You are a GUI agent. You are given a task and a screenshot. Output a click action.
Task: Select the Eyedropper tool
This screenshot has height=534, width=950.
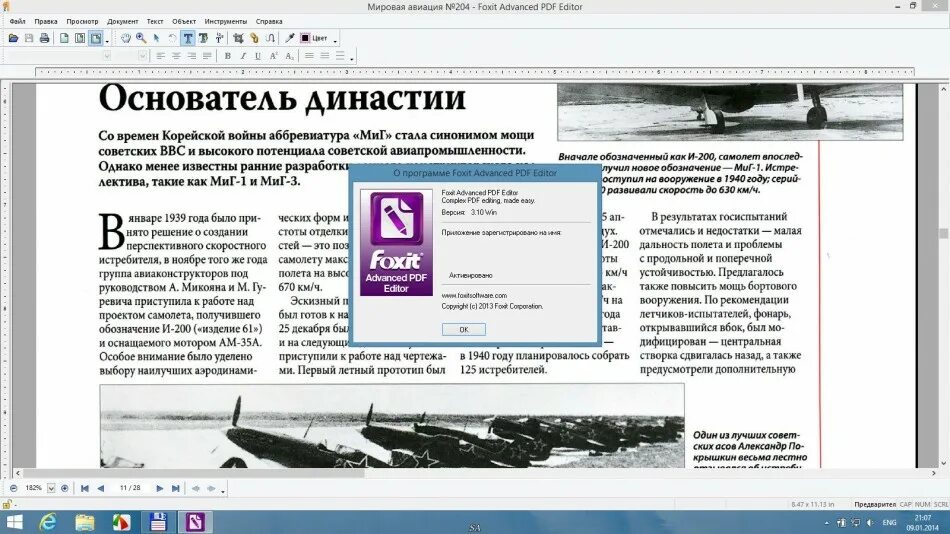(x=290, y=38)
